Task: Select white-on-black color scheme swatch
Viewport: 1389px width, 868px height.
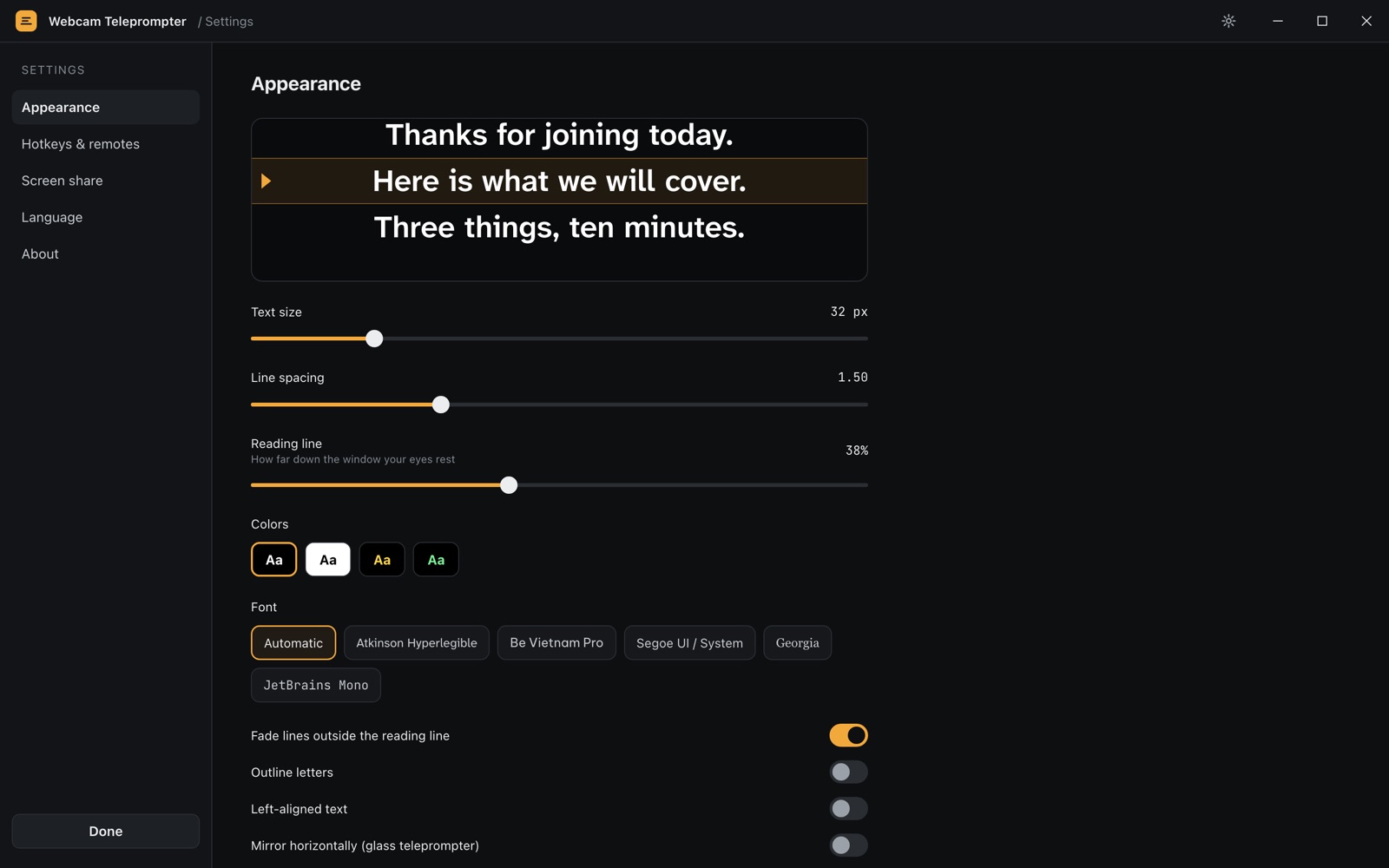Action: point(273,560)
